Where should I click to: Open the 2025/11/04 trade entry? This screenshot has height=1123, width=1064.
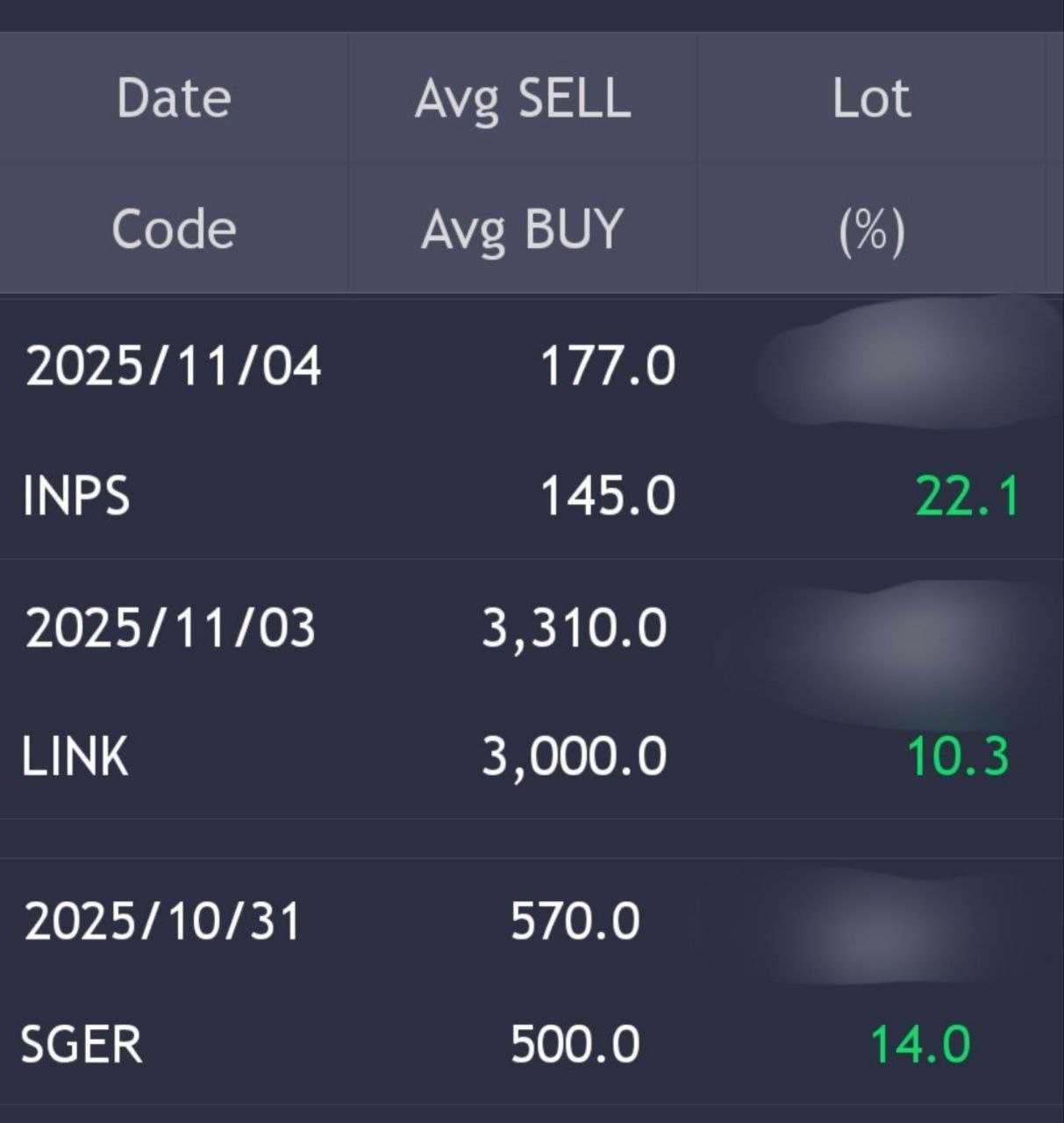click(174, 366)
